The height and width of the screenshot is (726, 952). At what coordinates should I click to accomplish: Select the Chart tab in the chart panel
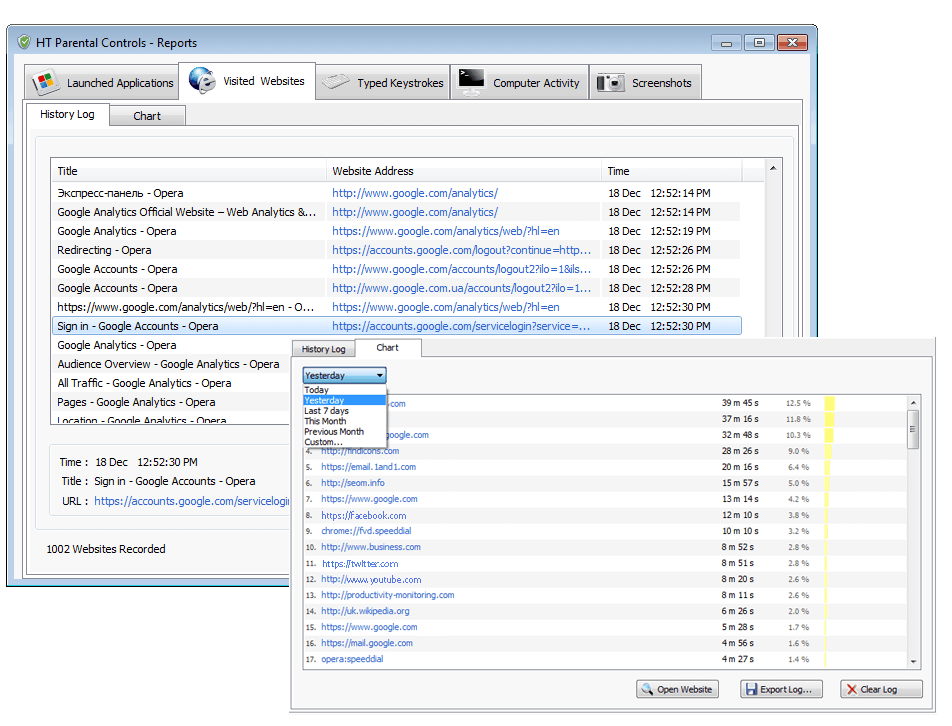click(x=387, y=348)
